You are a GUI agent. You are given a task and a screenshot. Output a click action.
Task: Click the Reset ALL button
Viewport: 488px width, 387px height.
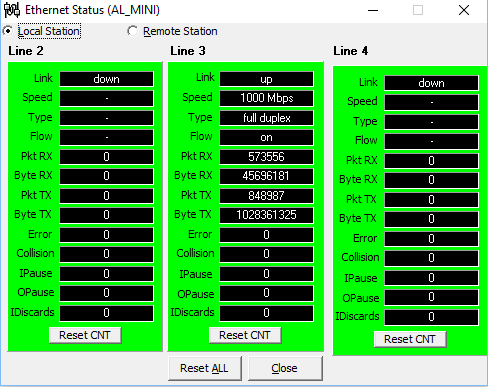205,368
